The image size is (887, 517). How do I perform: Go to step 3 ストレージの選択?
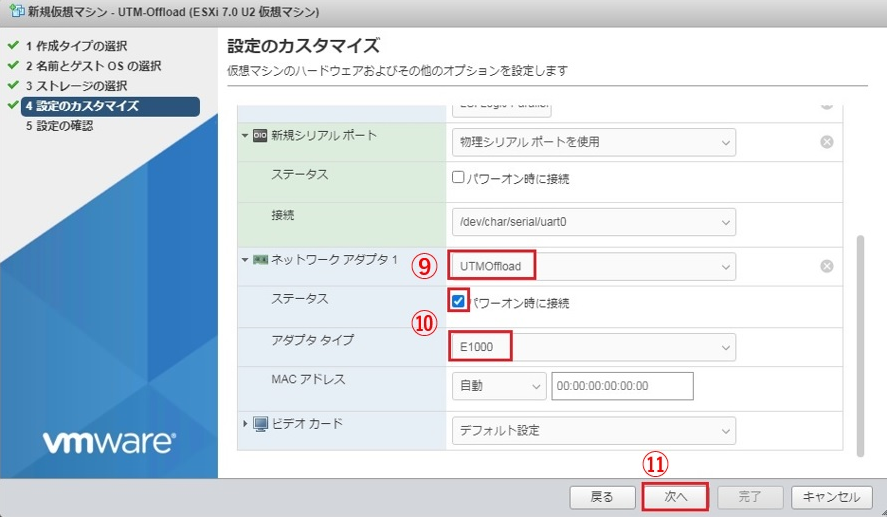click(76, 86)
